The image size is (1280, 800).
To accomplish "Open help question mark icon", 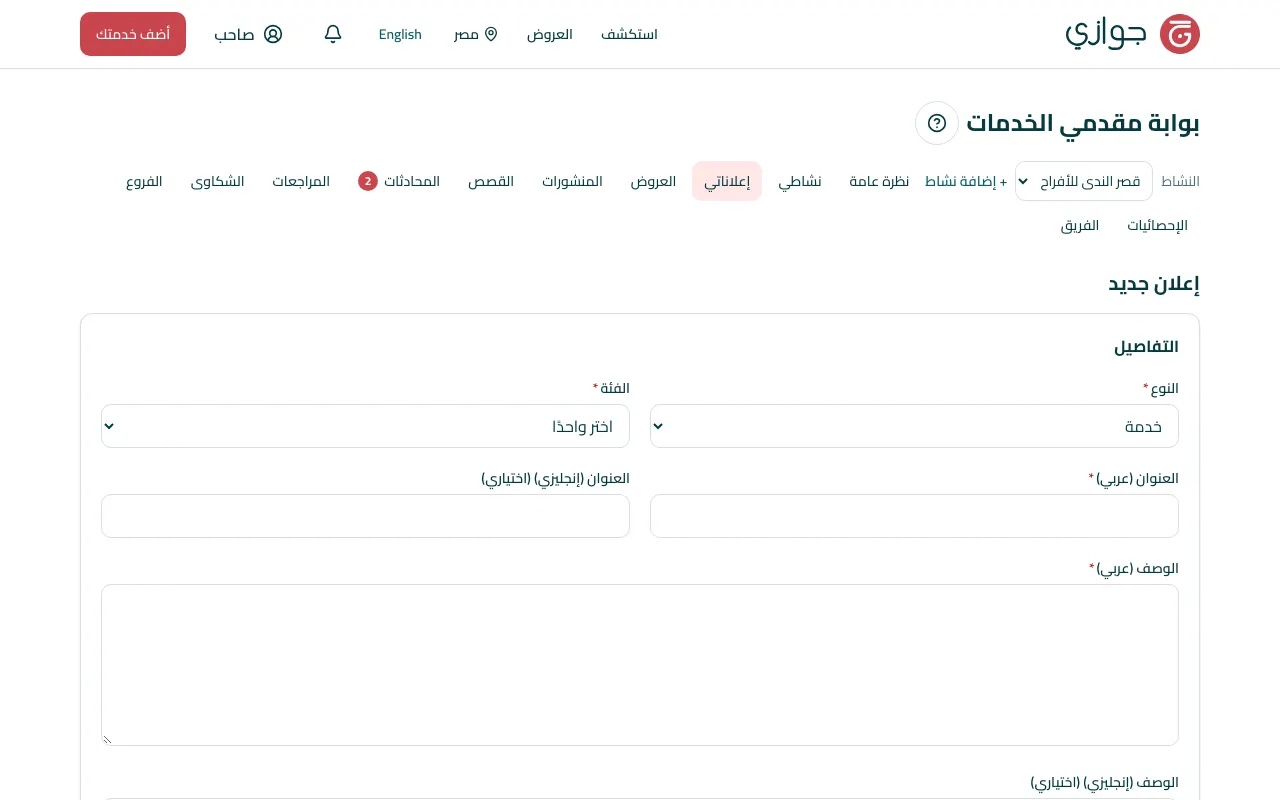I will [937, 123].
